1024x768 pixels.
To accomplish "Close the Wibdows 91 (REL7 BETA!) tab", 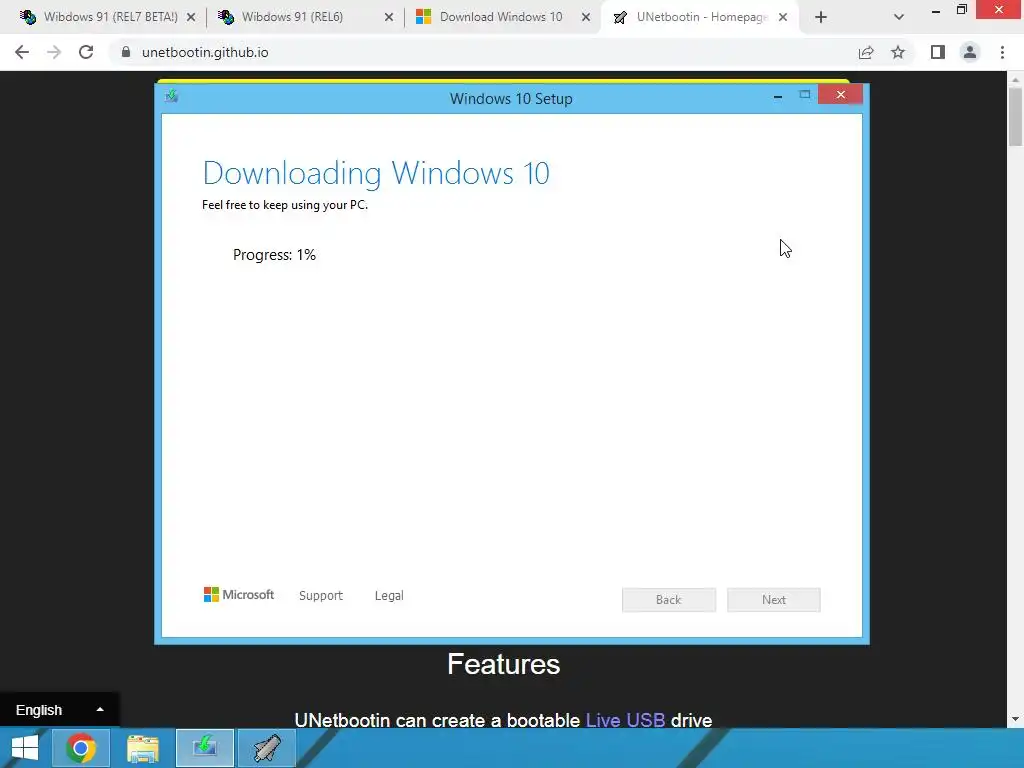I will [191, 18].
